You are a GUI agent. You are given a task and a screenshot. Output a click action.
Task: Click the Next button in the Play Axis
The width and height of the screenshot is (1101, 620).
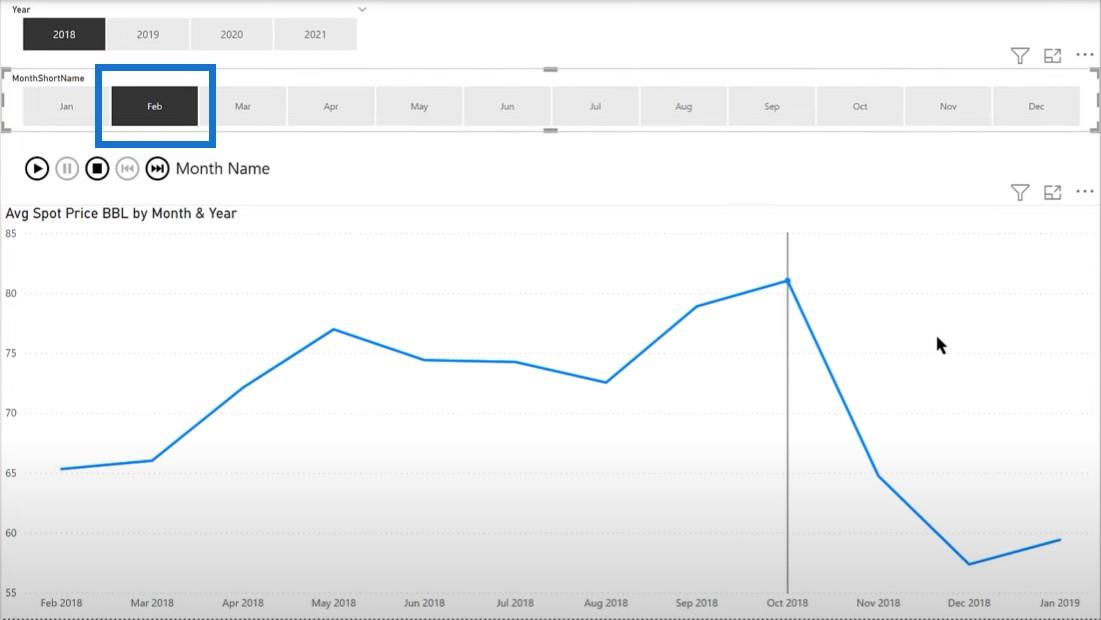pos(157,169)
